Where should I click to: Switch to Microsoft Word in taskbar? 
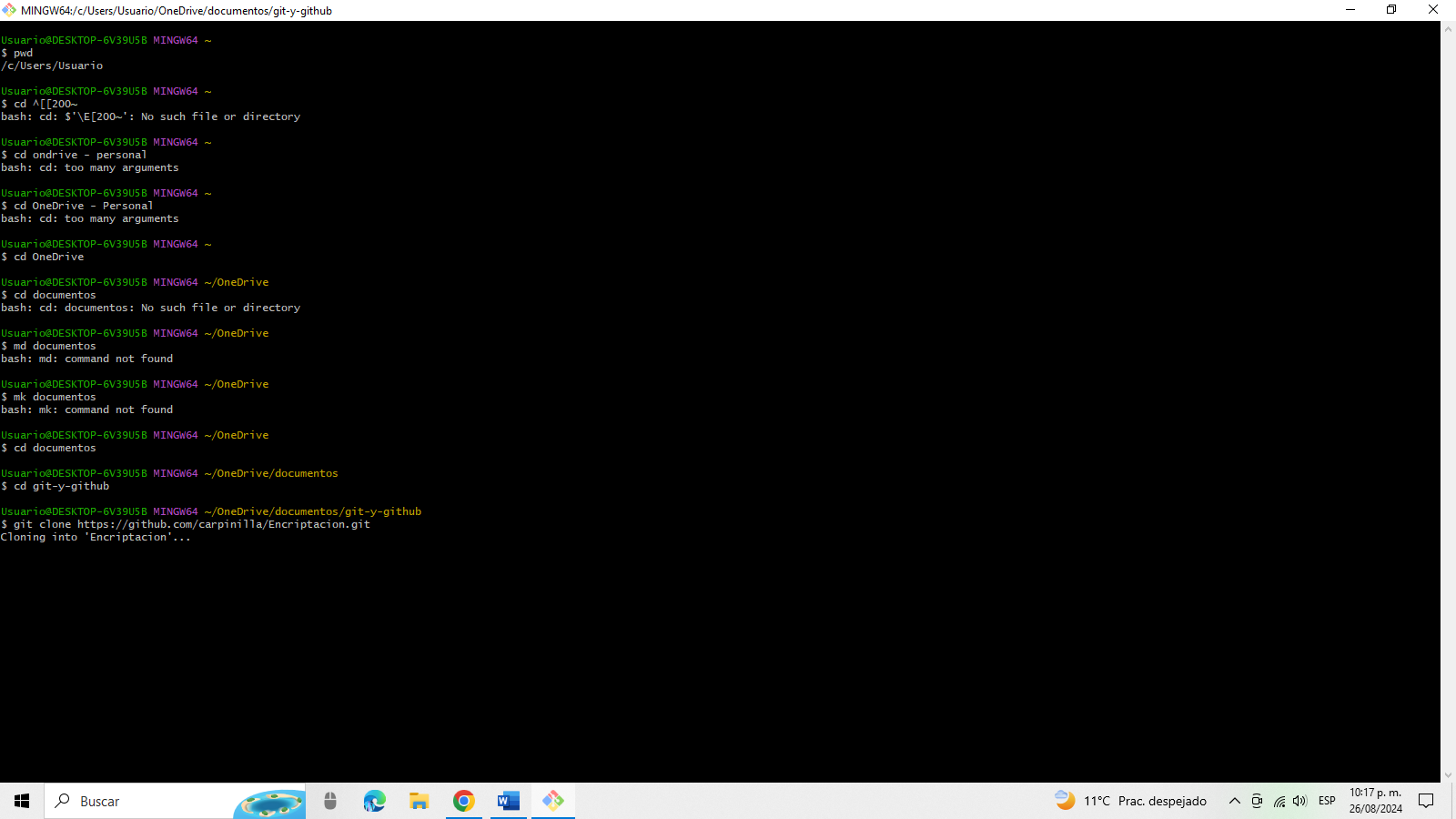pos(508,801)
